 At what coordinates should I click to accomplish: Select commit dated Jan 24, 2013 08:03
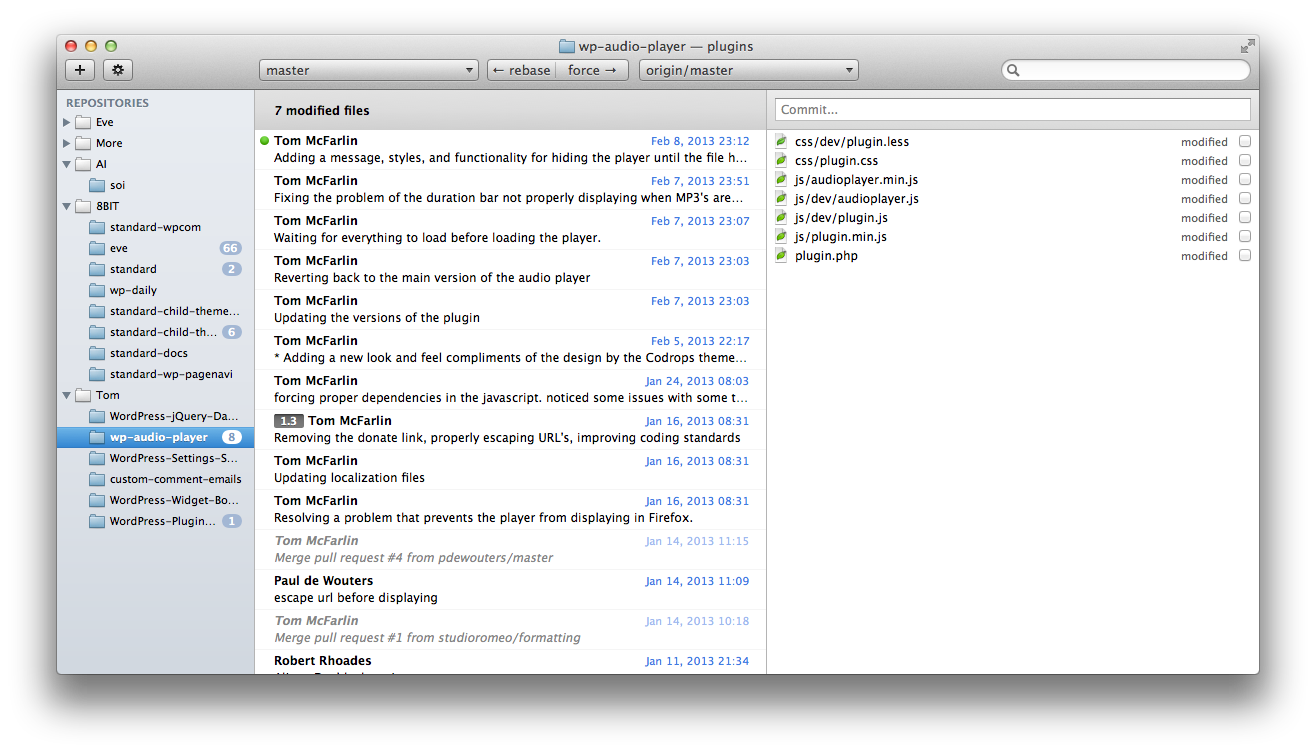point(511,390)
